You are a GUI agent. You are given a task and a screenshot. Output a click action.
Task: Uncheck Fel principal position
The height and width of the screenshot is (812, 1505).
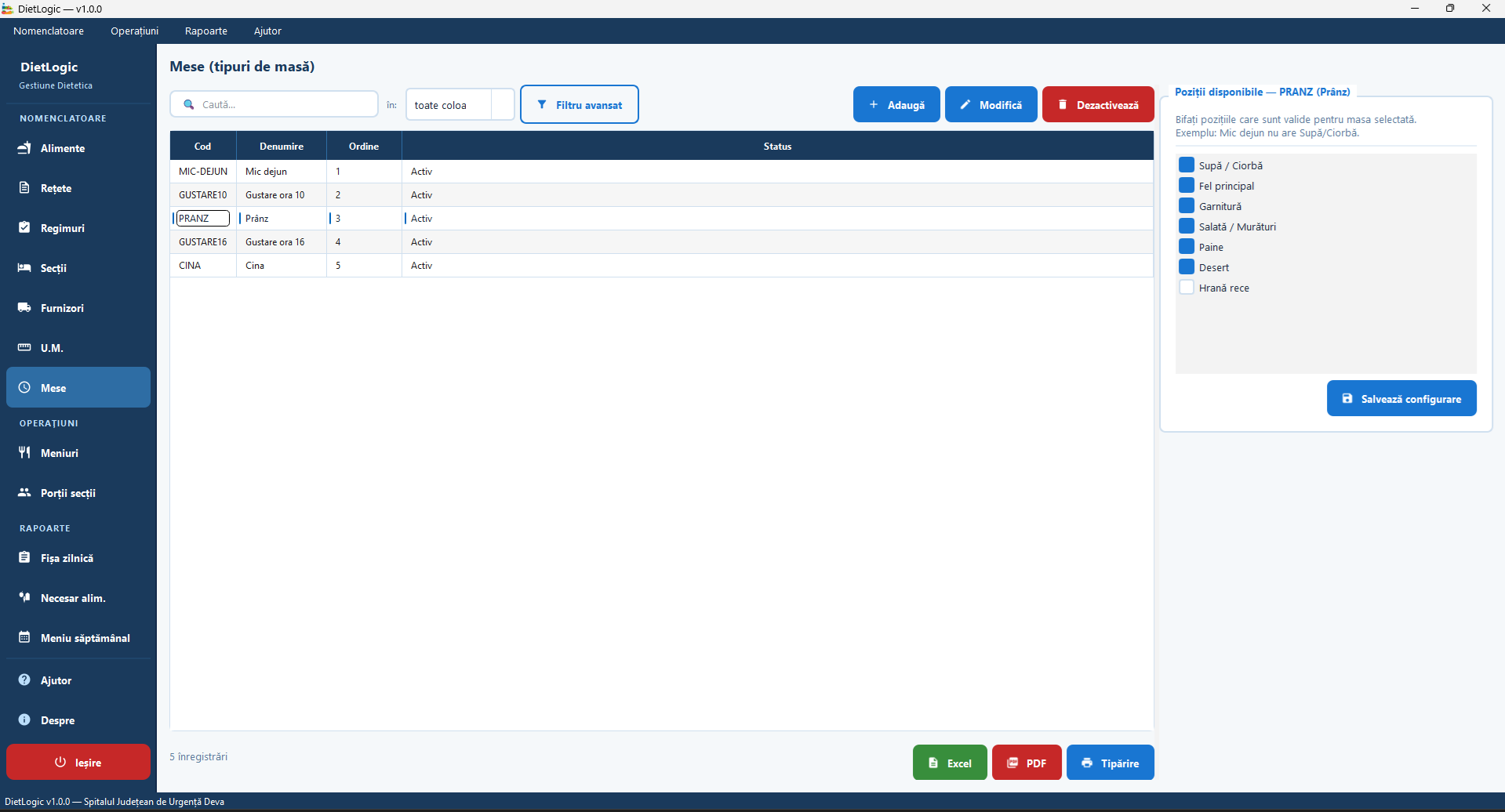click(x=1187, y=186)
